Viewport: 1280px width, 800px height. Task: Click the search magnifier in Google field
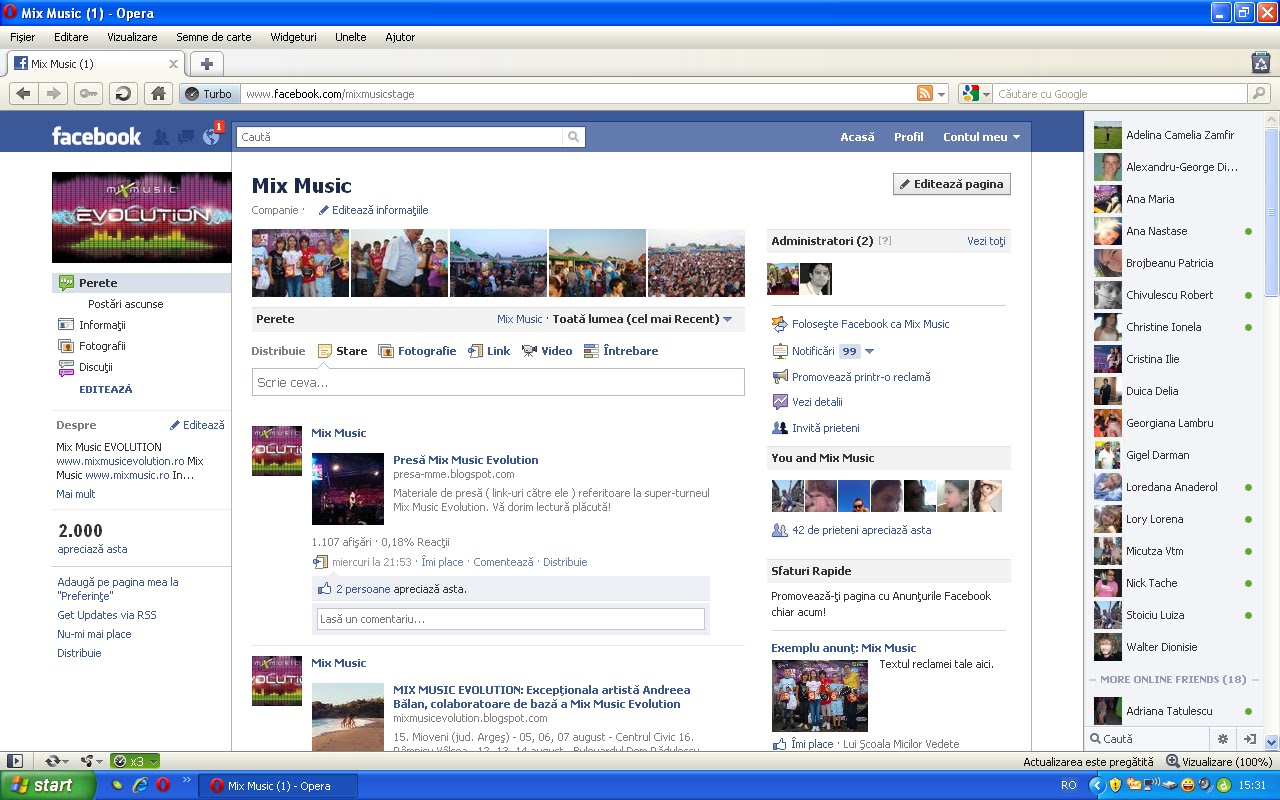1259,94
